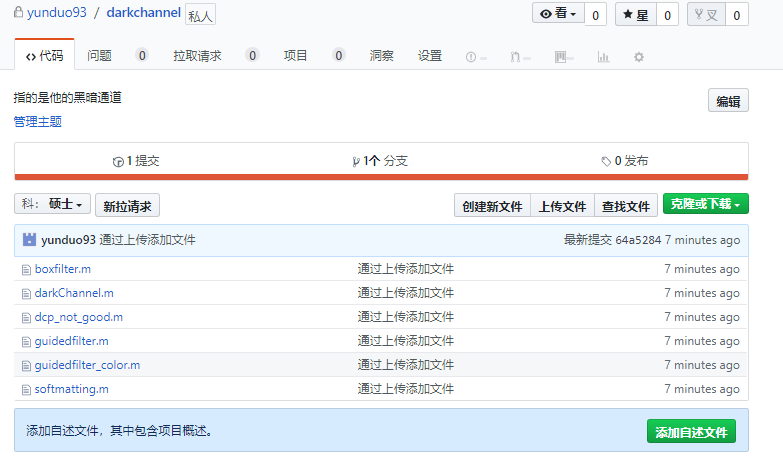Open the faded project board icon
Screen dimensions: 783x474
point(560,57)
